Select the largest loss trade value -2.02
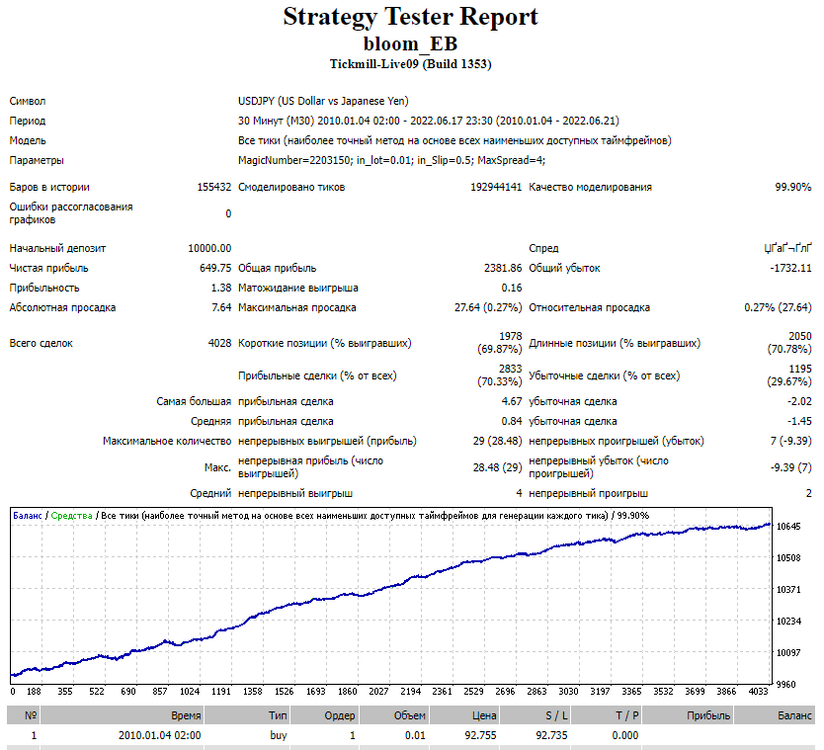Viewport: 824px width, 750px height. point(799,402)
